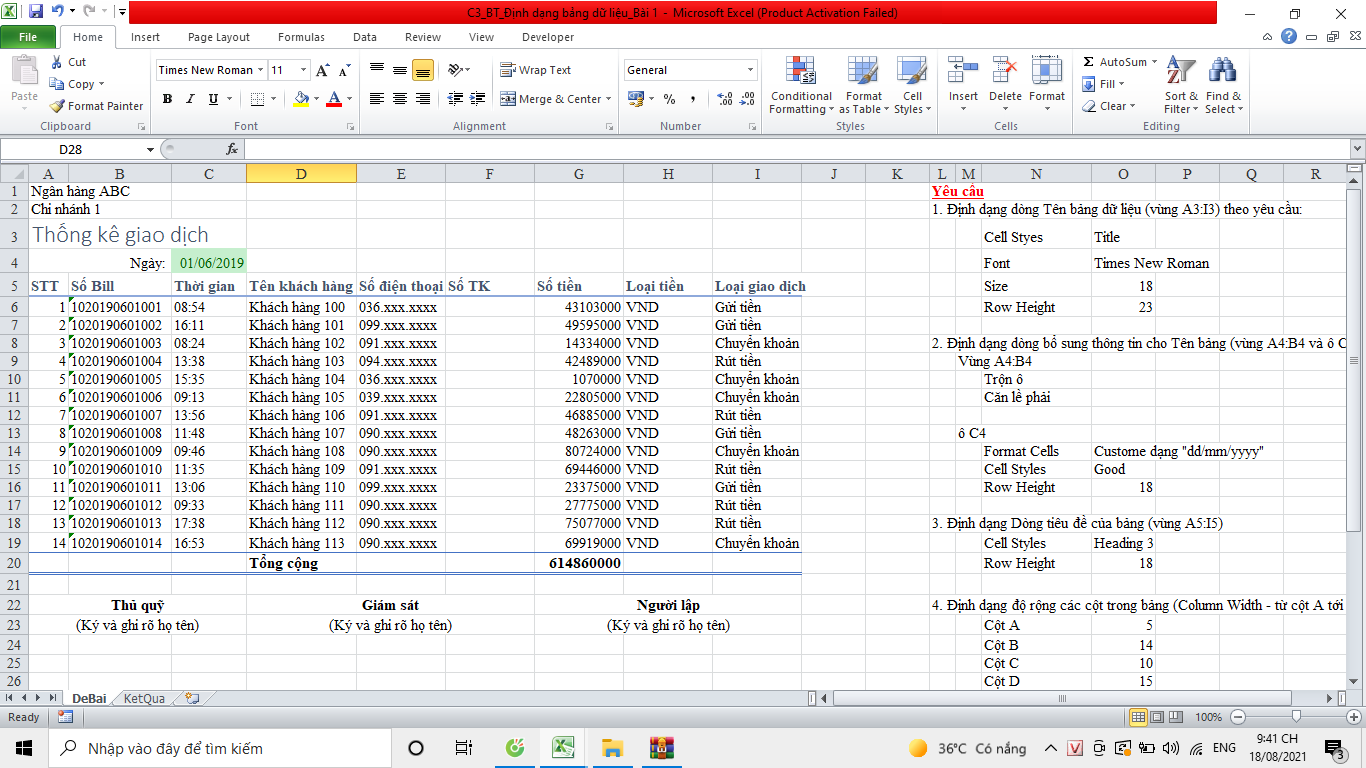Toggle Bottom Align button
This screenshot has width=1366, height=768.
tap(422, 70)
